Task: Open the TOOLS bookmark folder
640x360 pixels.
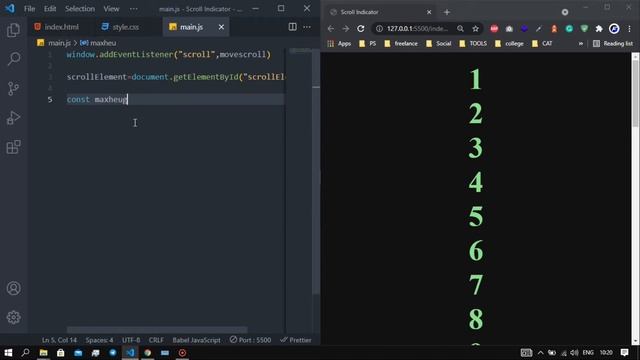Action: (473, 44)
